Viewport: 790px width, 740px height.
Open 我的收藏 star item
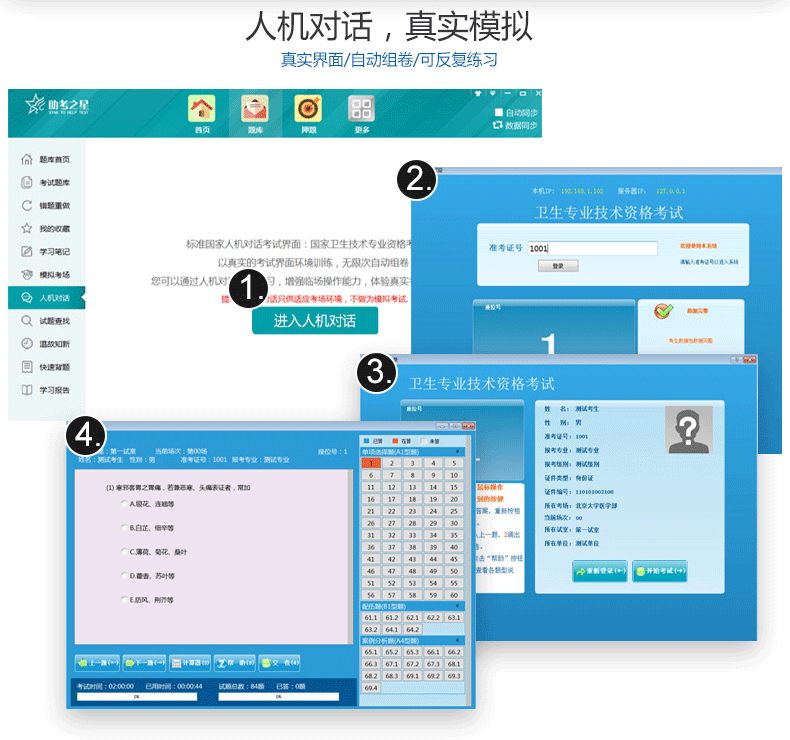pyautogui.click(x=46, y=229)
